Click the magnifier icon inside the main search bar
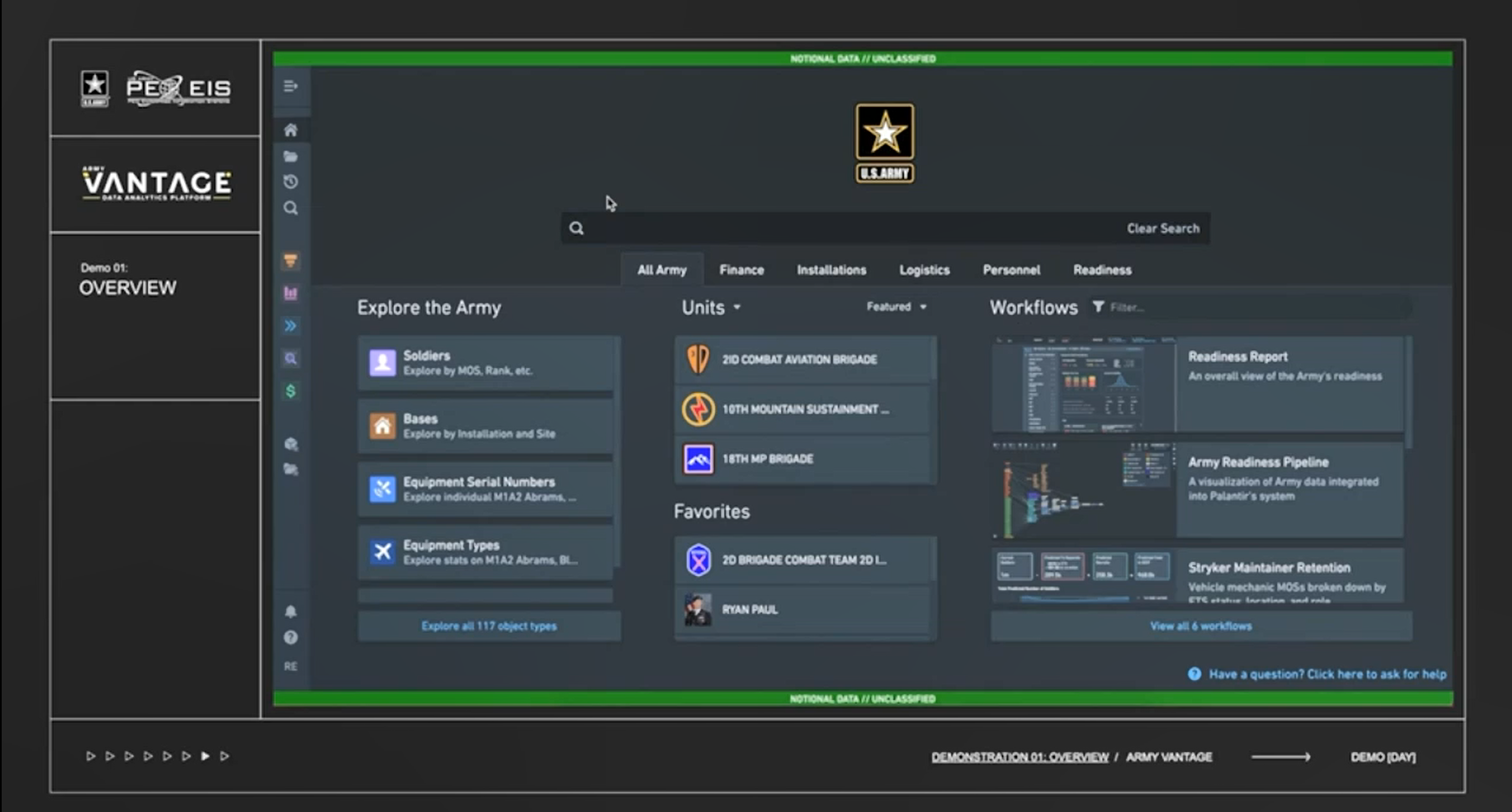The height and width of the screenshot is (812, 1512). point(576,228)
